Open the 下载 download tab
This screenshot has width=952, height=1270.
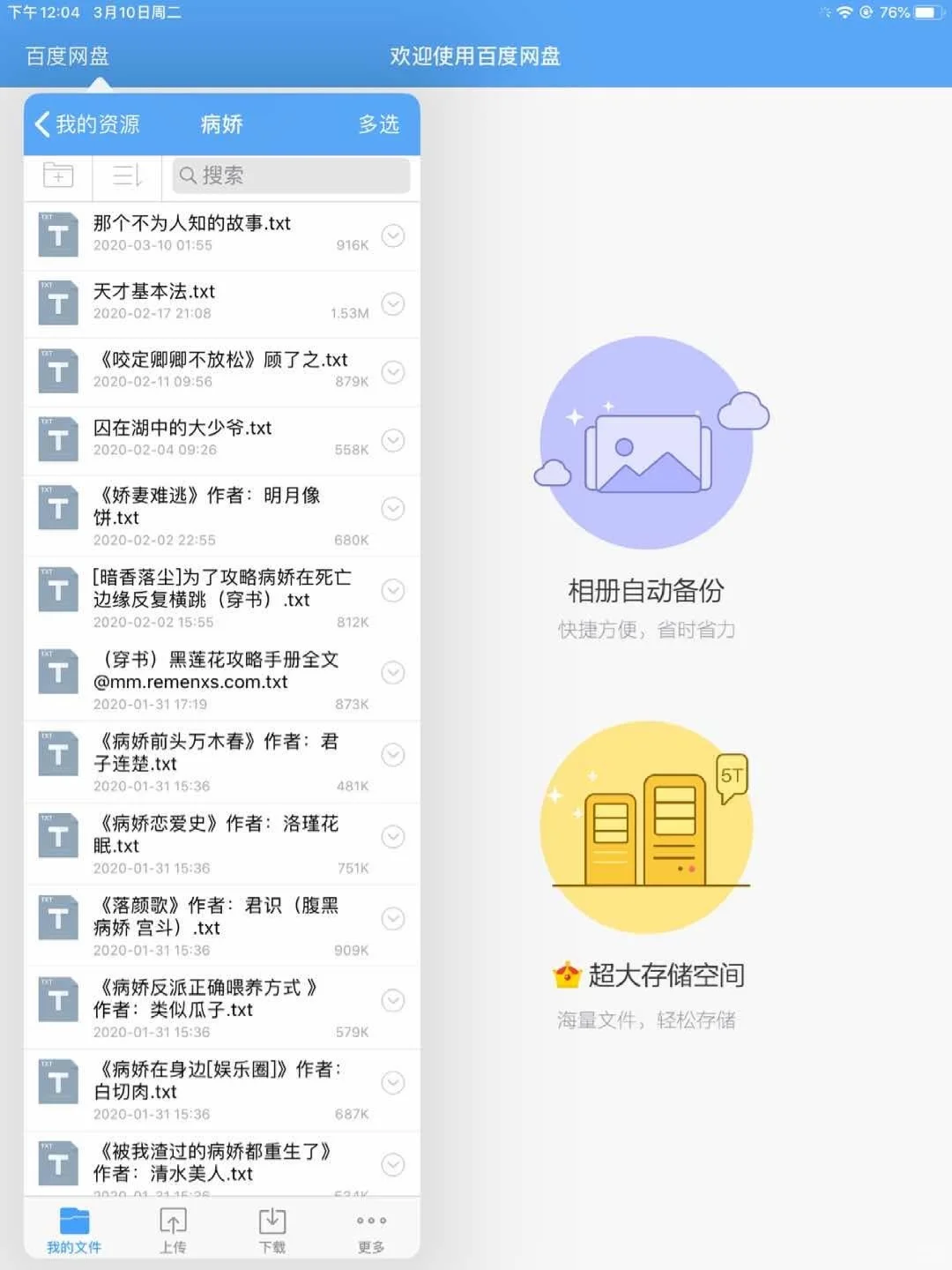(x=272, y=1230)
